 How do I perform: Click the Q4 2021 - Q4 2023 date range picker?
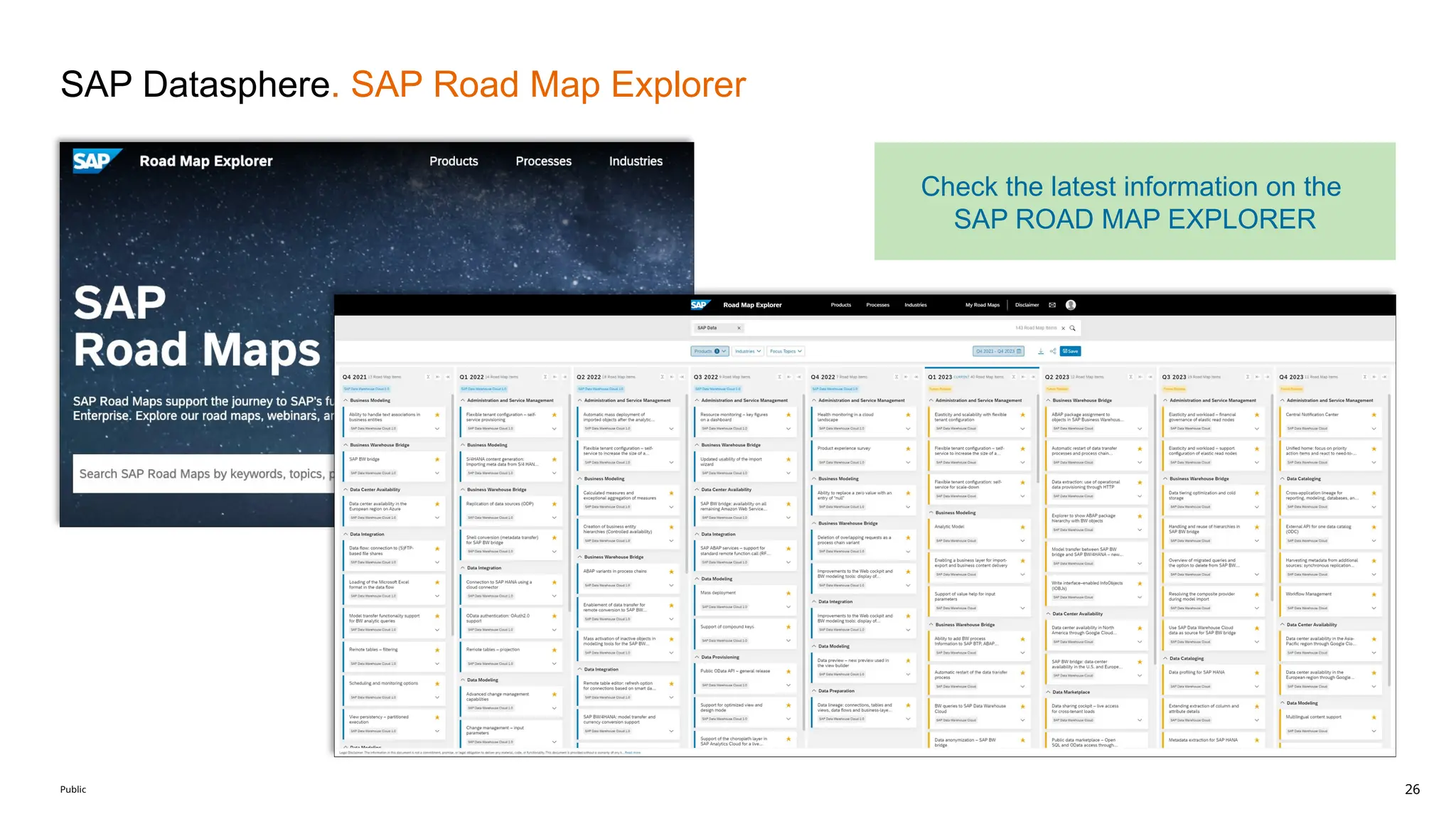(998, 351)
